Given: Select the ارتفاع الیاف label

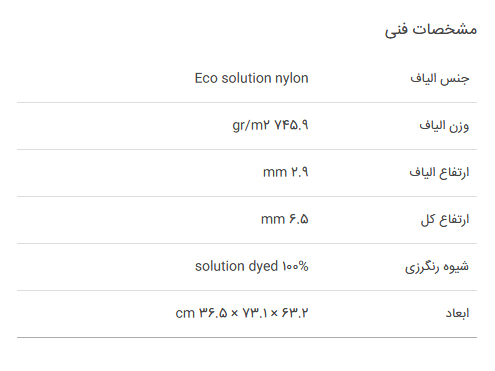Looking at the screenshot, I should [x=439, y=172].
